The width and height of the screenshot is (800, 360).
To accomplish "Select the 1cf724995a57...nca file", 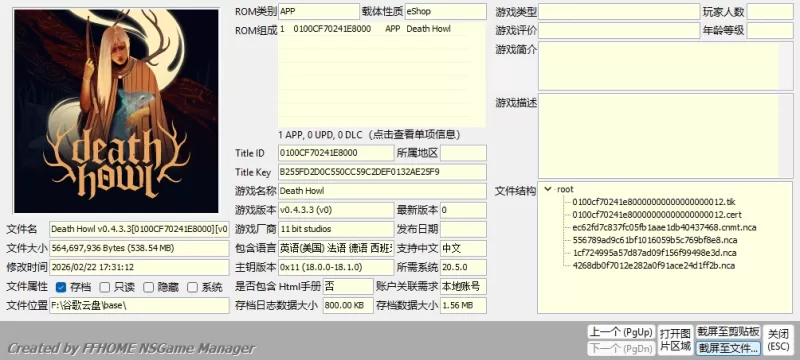I will click(x=654, y=253).
